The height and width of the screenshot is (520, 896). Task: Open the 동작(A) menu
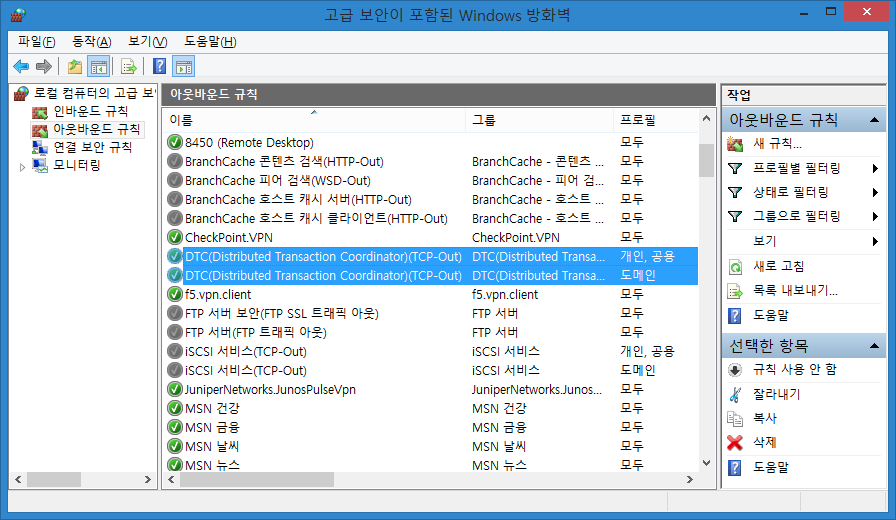point(91,41)
